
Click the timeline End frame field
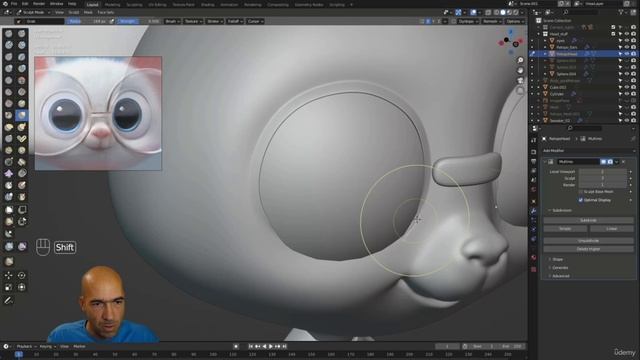512,347
